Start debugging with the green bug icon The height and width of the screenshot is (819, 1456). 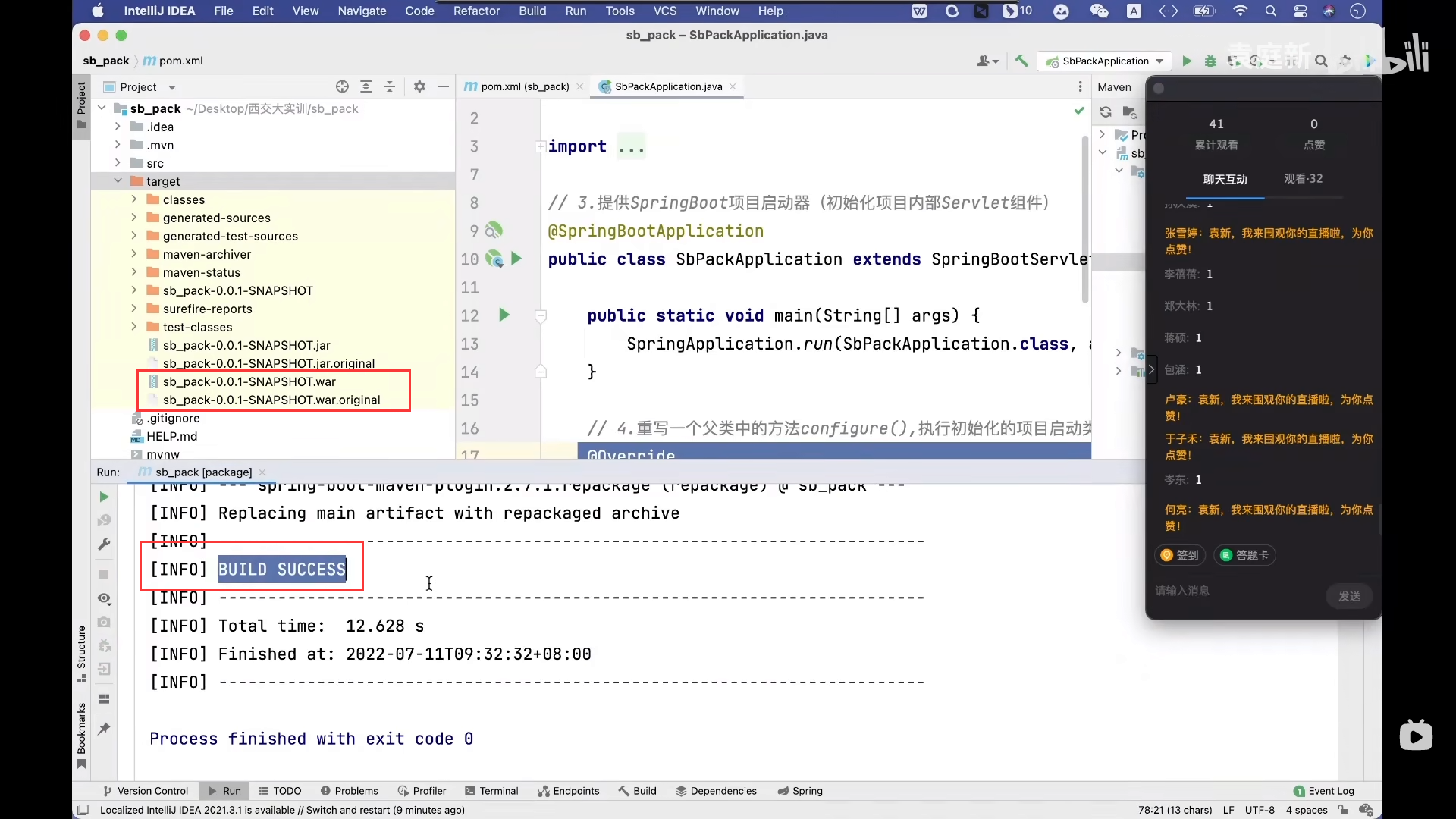tap(1210, 61)
